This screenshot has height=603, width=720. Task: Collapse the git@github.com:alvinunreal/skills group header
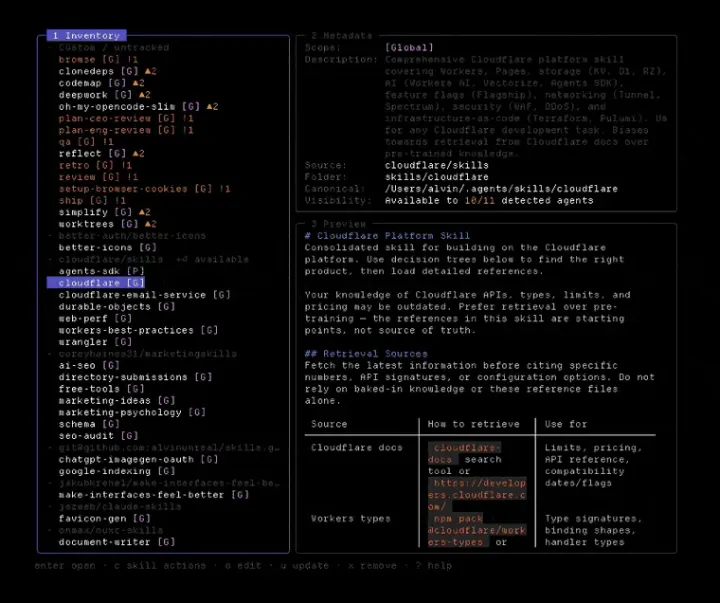(x=163, y=448)
